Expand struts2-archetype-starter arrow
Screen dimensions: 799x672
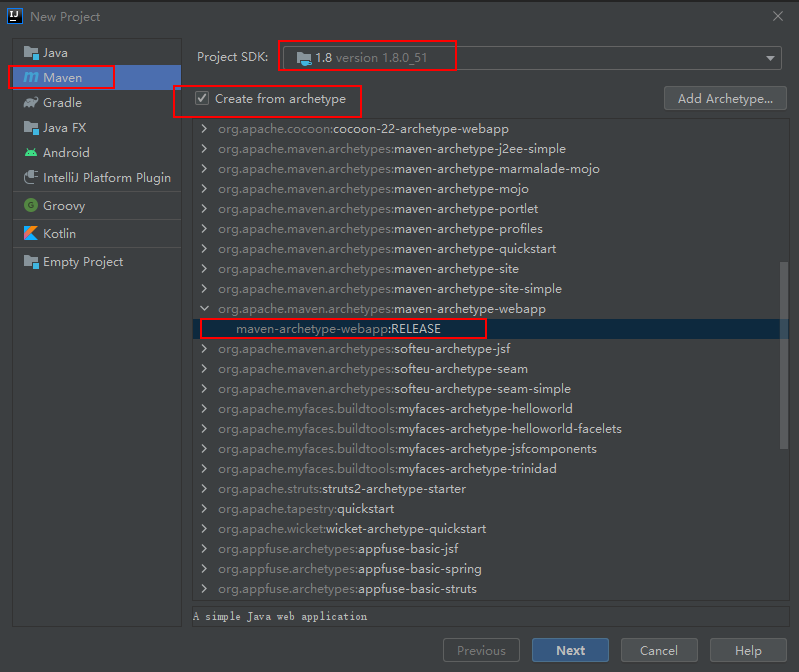click(x=204, y=488)
